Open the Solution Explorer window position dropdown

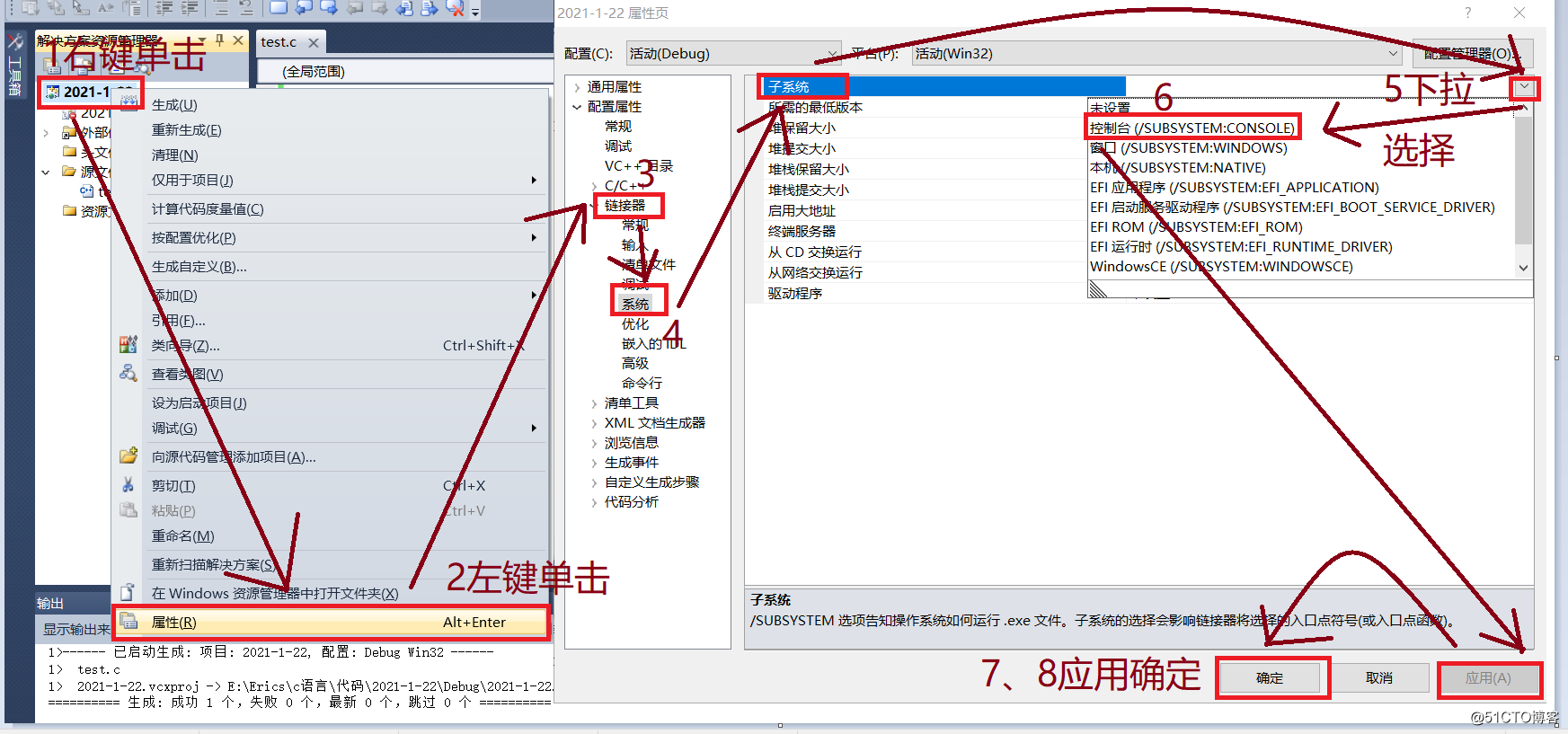coord(201,40)
